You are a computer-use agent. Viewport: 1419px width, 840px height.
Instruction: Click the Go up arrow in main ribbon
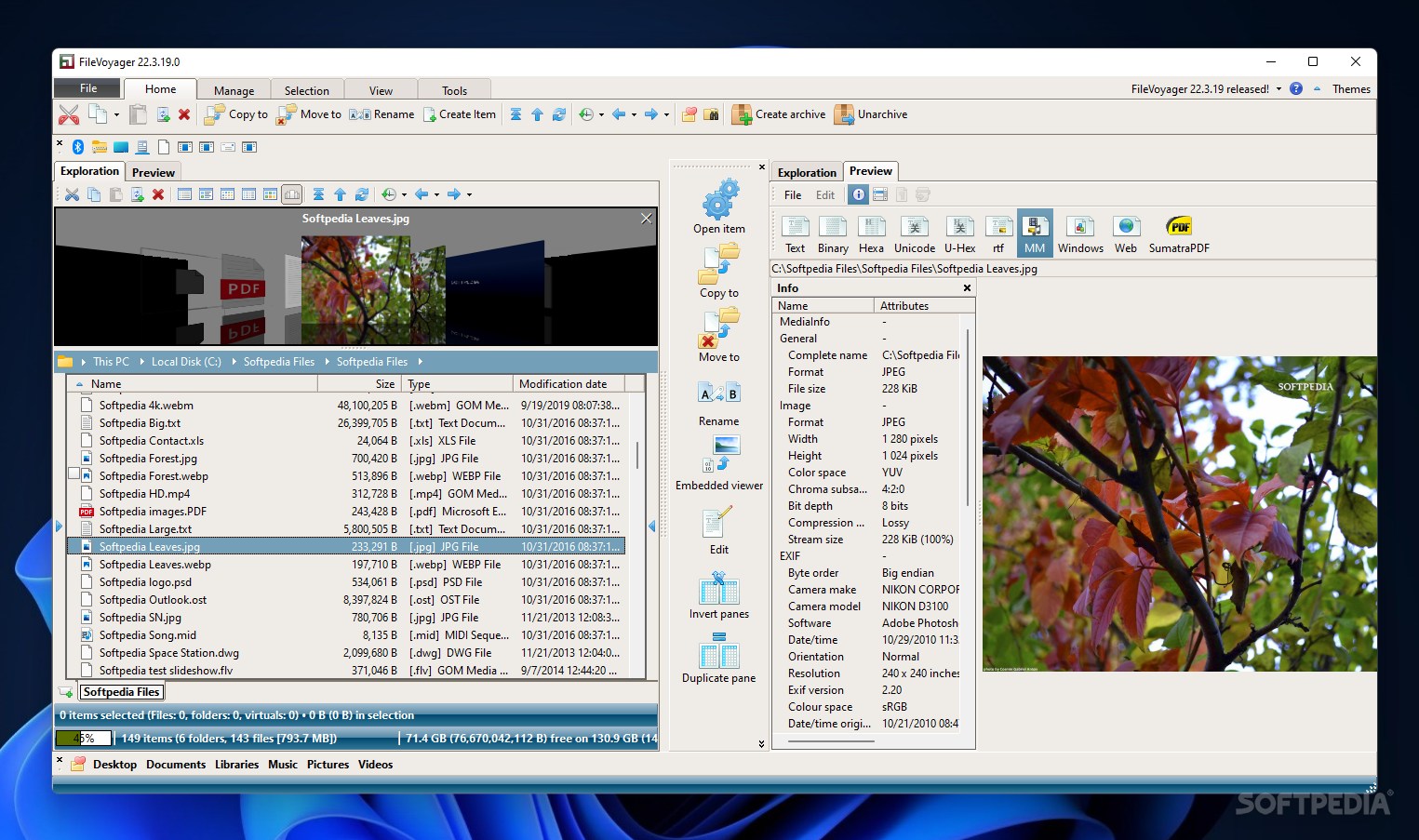(x=537, y=114)
